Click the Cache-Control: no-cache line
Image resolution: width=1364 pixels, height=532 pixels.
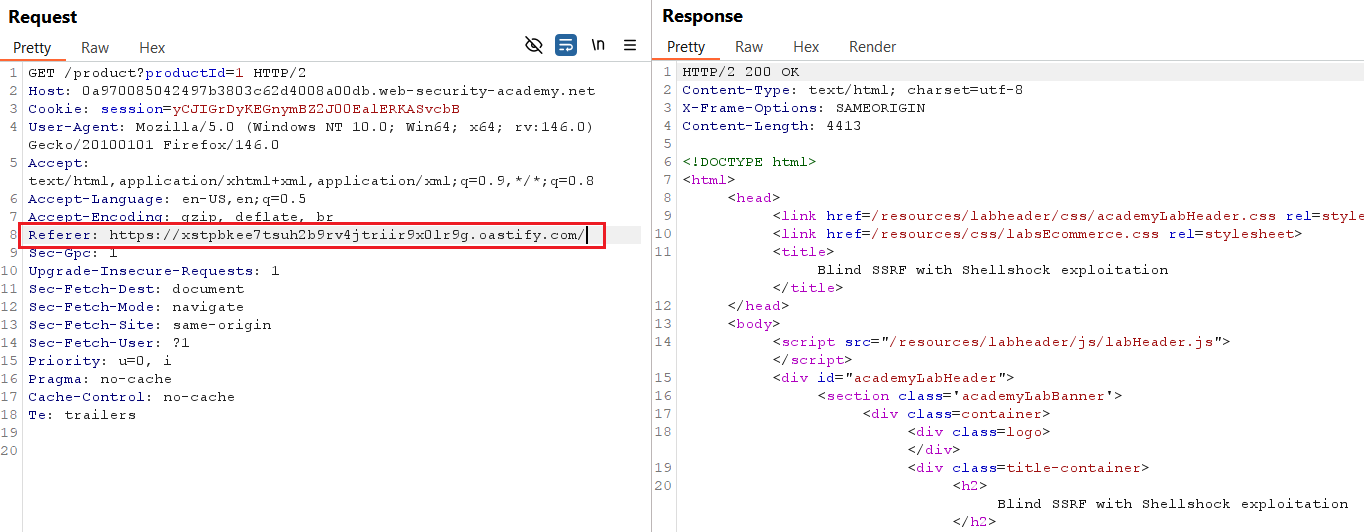pos(131,397)
